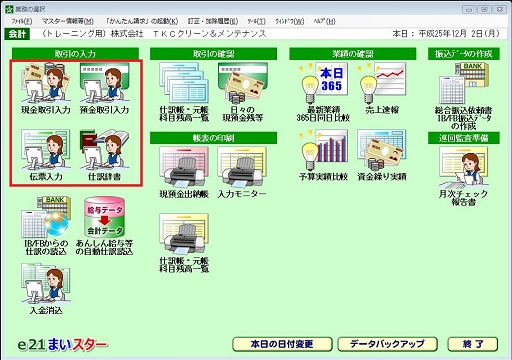Open 「かんたん請求」の起動(K) menu
Image resolution: width=512 pixels, height=360 pixels.
click(x=142, y=21)
